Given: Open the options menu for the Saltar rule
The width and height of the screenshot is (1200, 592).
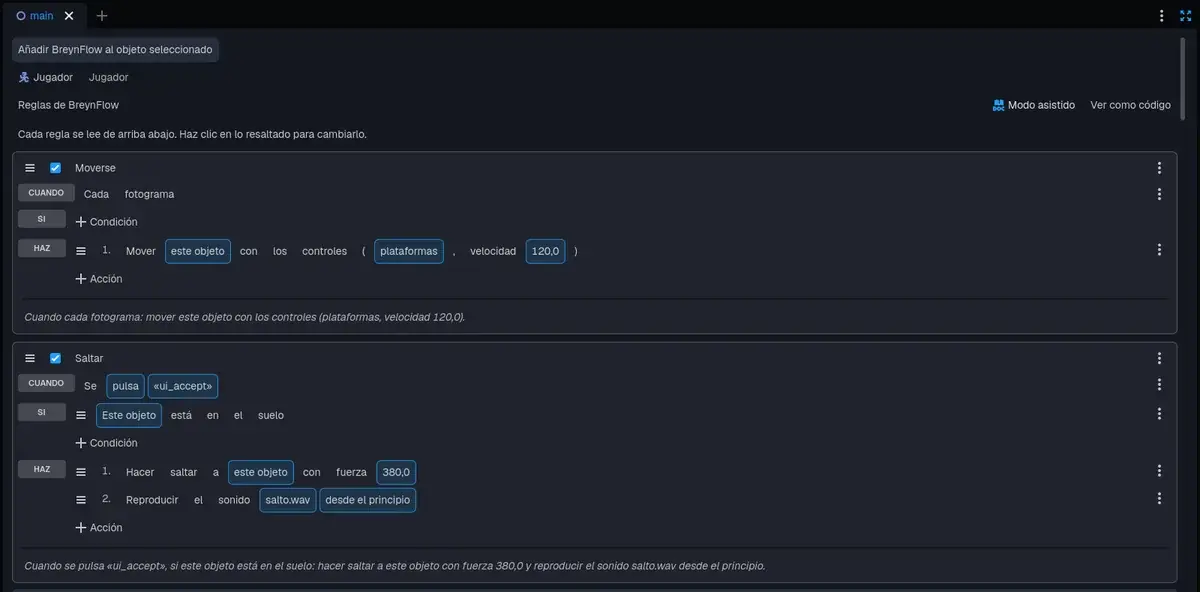Looking at the screenshot, I should [1159, 358].
